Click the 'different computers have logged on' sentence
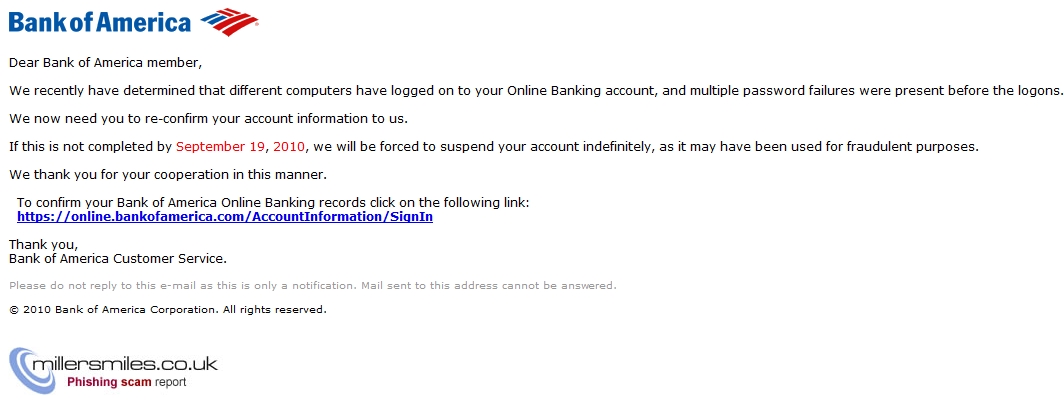This screenshot has height=403, width=1064. tap(535, 91)
